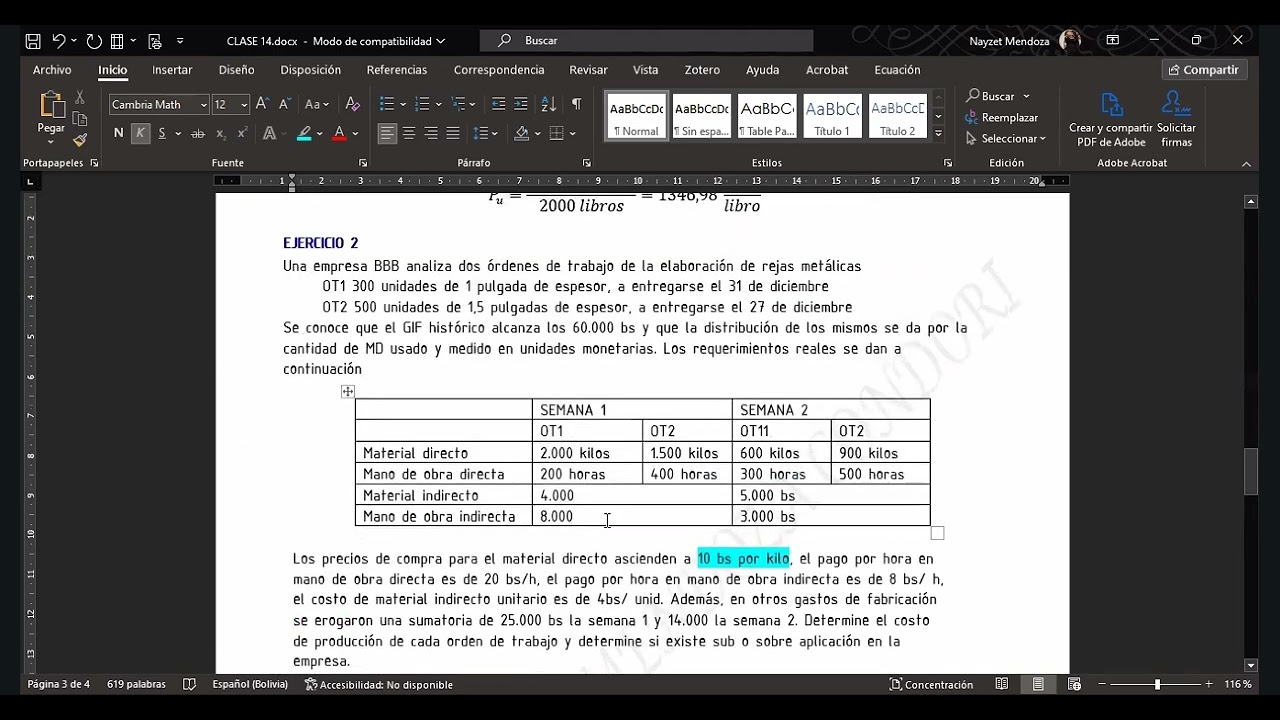The image size is (1280, 720).
Task: Click the text highlight color swatch
Action: (x=304, y=133)
